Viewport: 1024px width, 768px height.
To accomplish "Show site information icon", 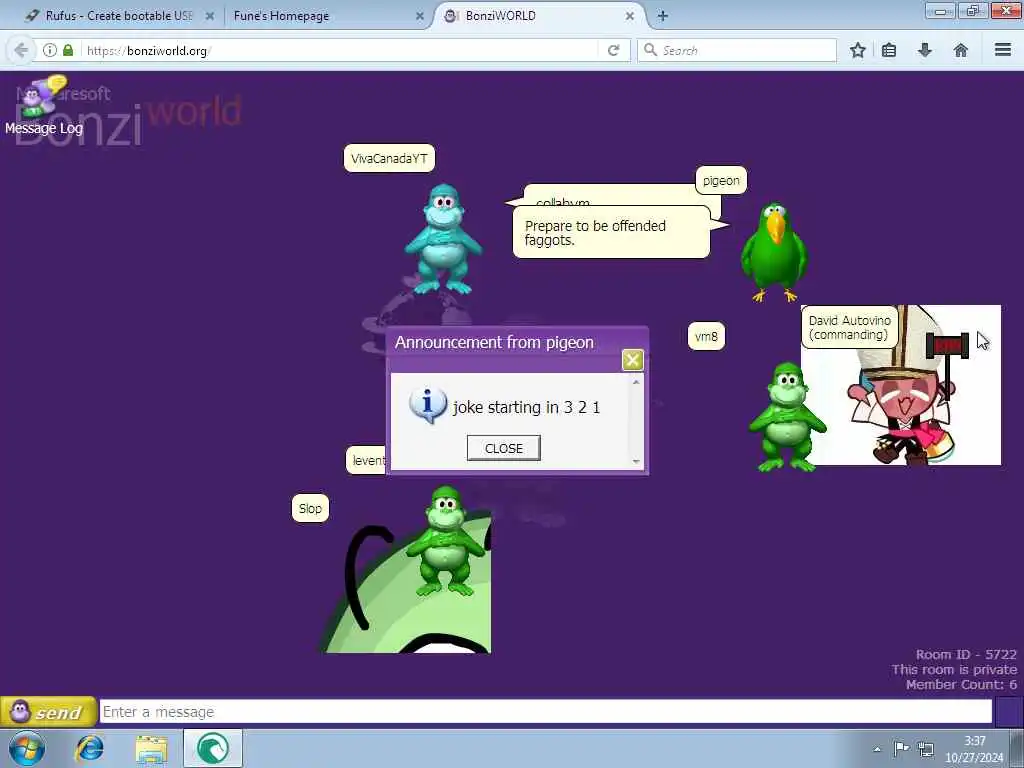I will pyautogui.click(x=50, y=50).
